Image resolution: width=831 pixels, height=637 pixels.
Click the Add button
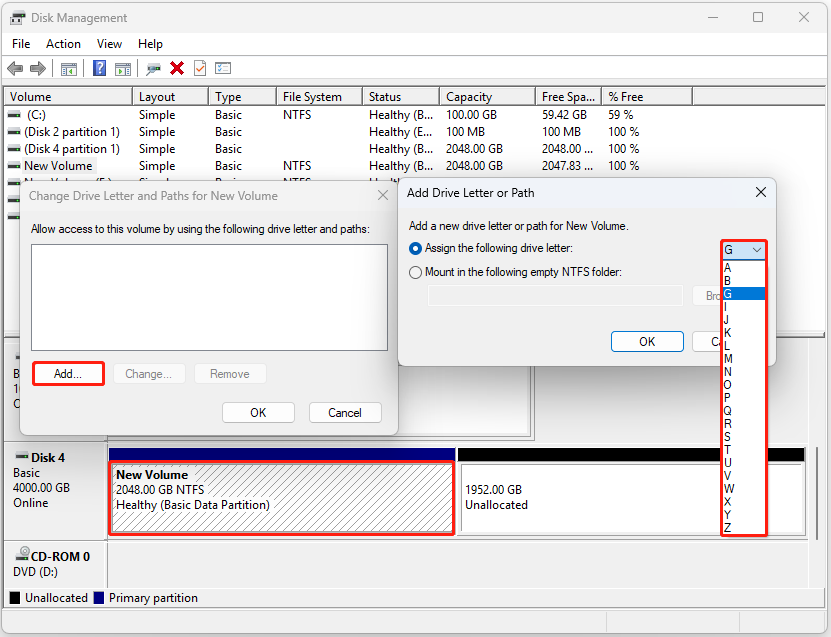coord(67,373)
